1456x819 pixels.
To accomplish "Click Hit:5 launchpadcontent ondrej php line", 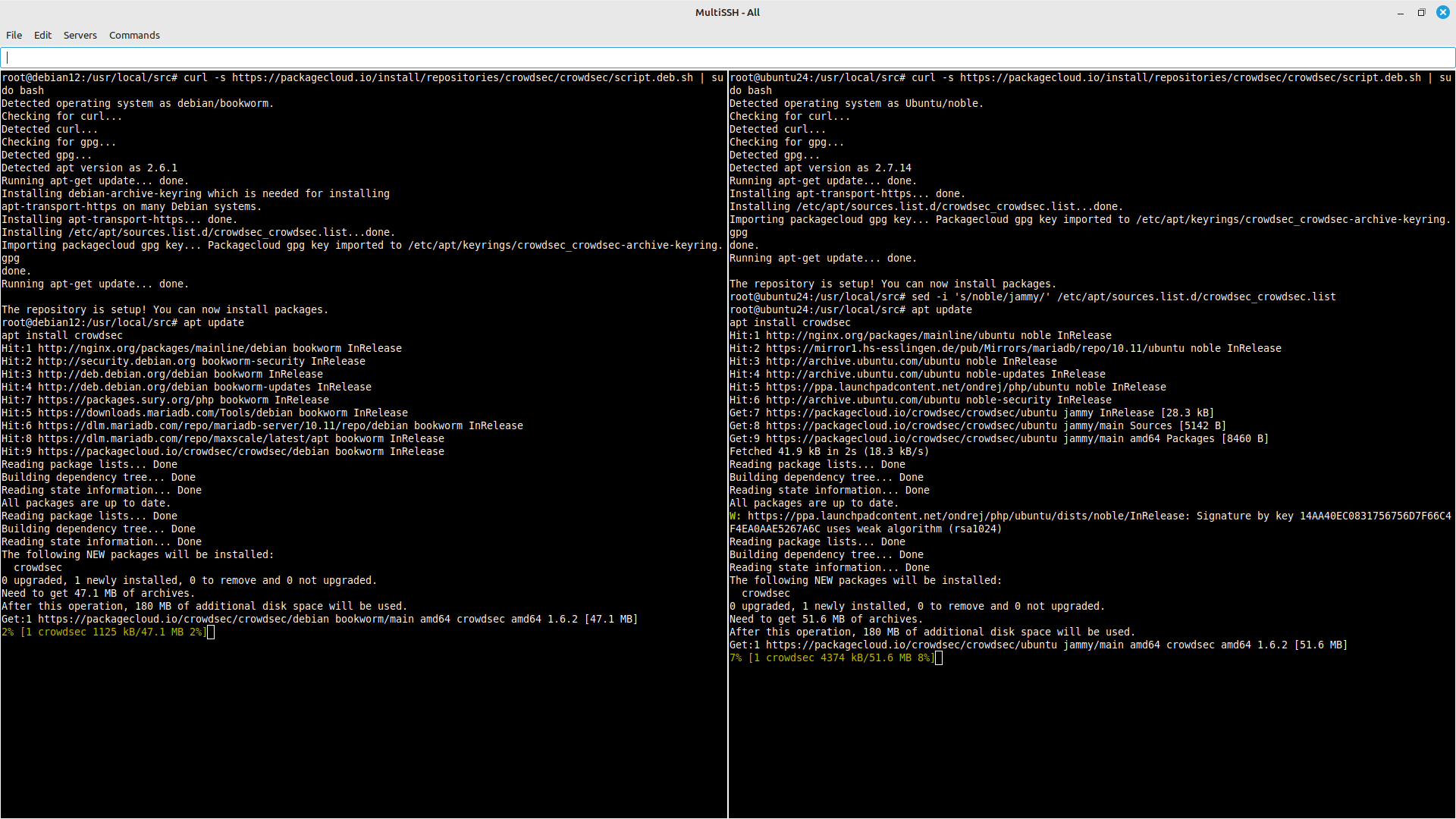I will pos(948,387).
